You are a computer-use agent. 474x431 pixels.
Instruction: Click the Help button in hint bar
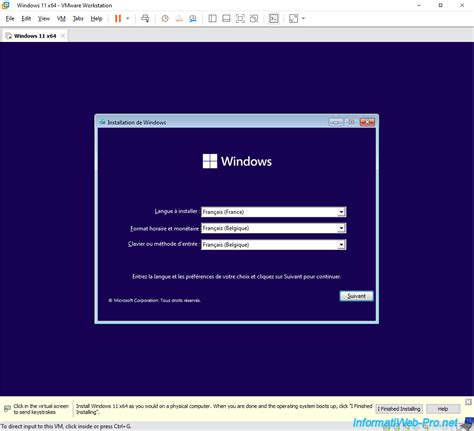point(443,409)
